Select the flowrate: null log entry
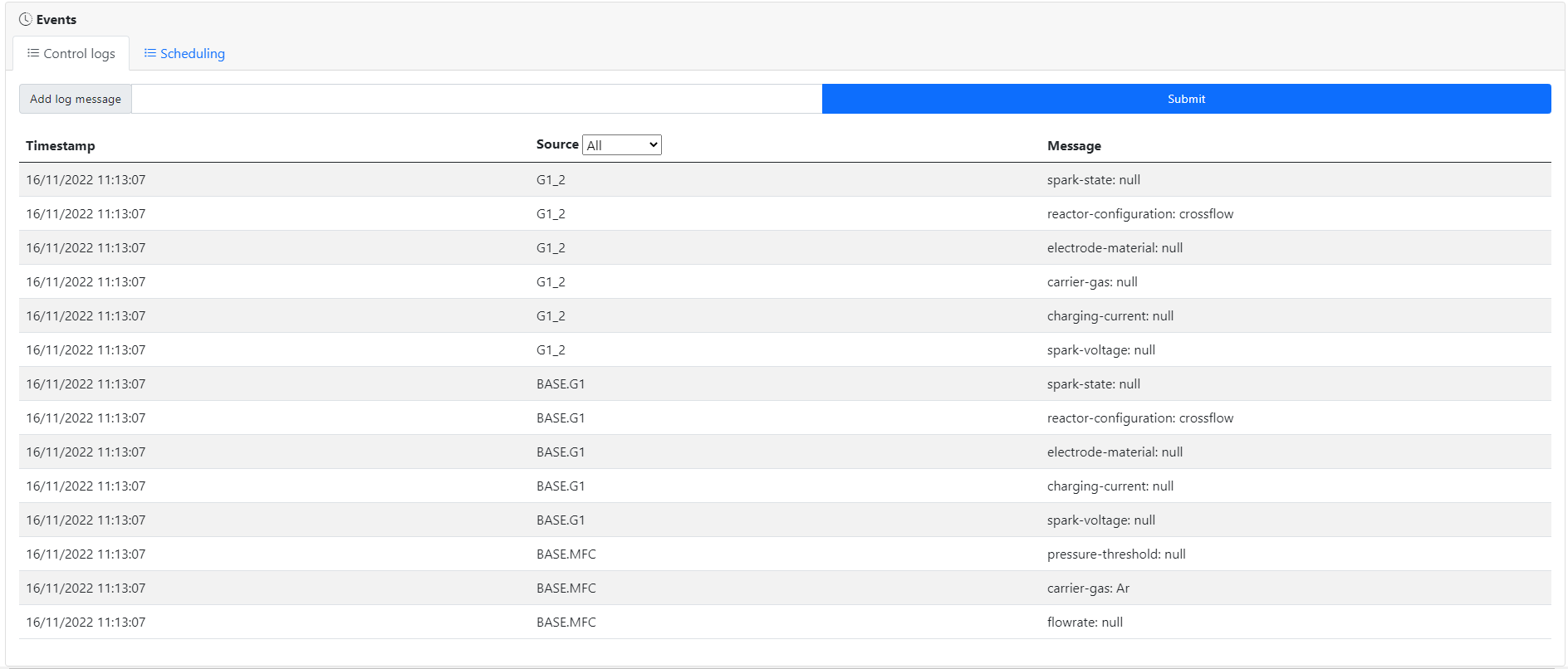Viewport: 1568px width, 669px height. click(1085, 623)
